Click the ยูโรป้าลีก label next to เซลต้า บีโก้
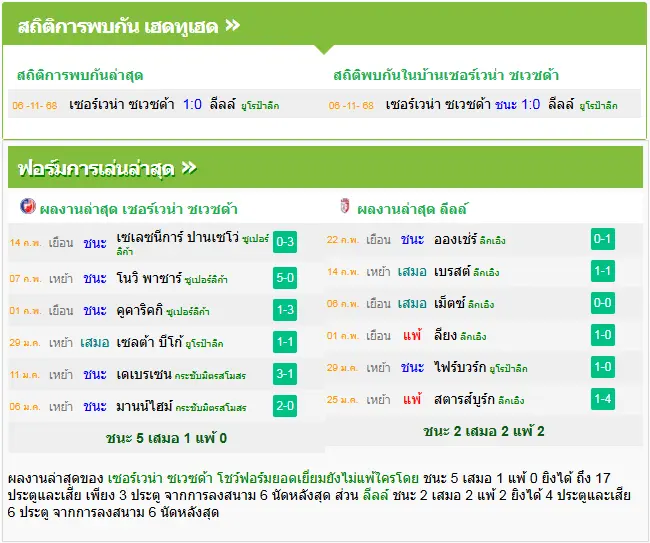The image size is (650, 543). [x=204, y=343]
